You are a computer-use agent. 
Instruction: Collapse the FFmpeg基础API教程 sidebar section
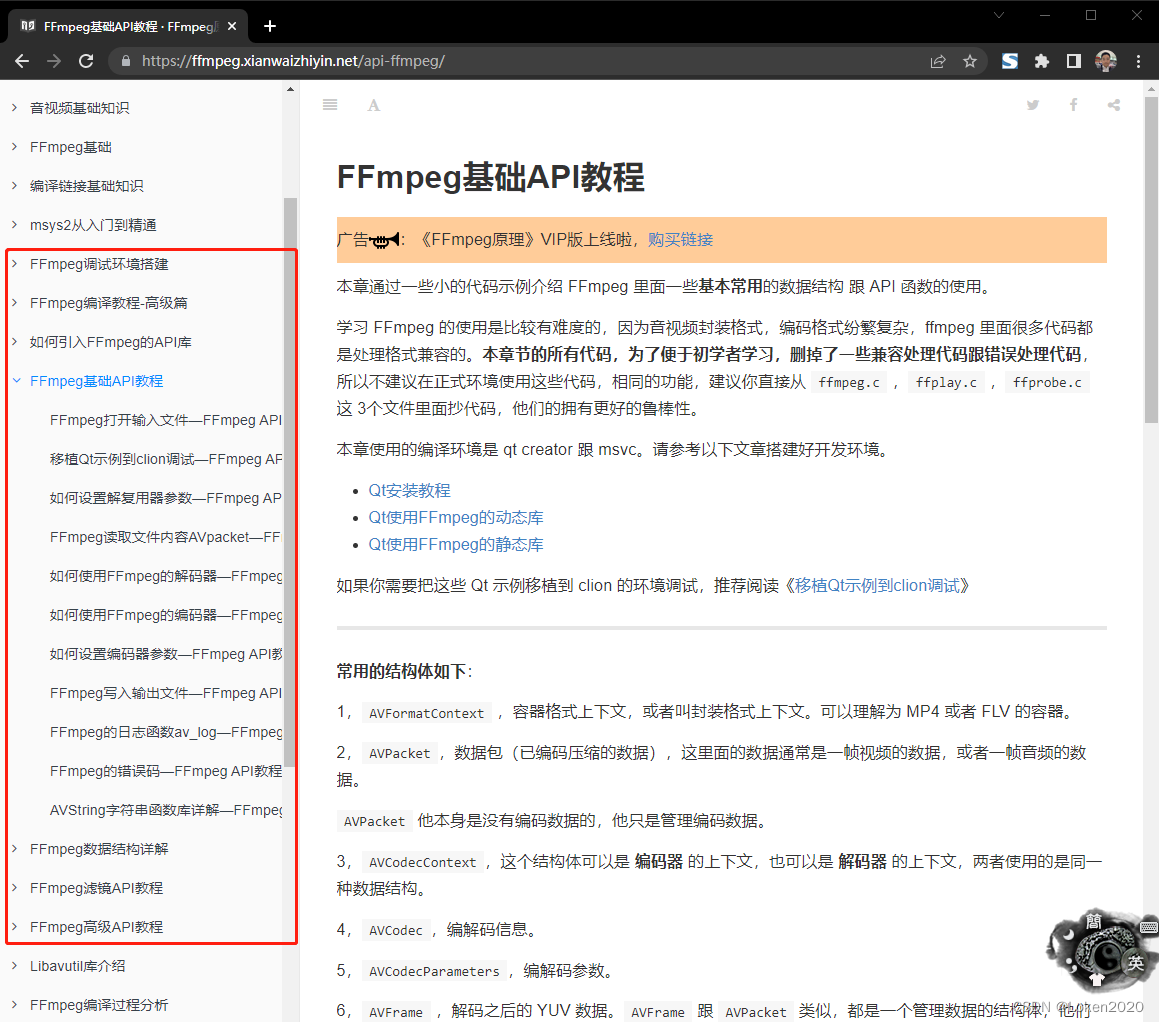tap(15, 380)
